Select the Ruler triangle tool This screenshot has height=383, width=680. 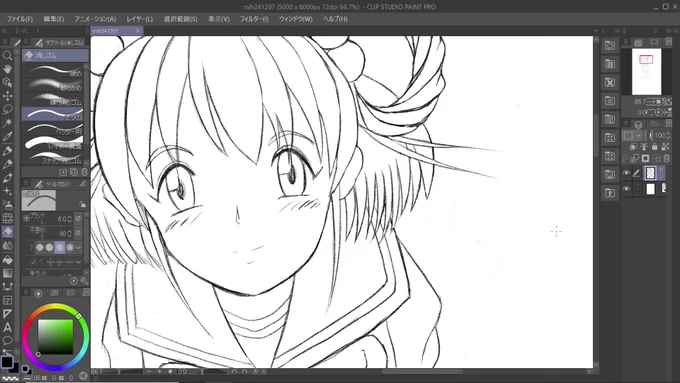7,314
